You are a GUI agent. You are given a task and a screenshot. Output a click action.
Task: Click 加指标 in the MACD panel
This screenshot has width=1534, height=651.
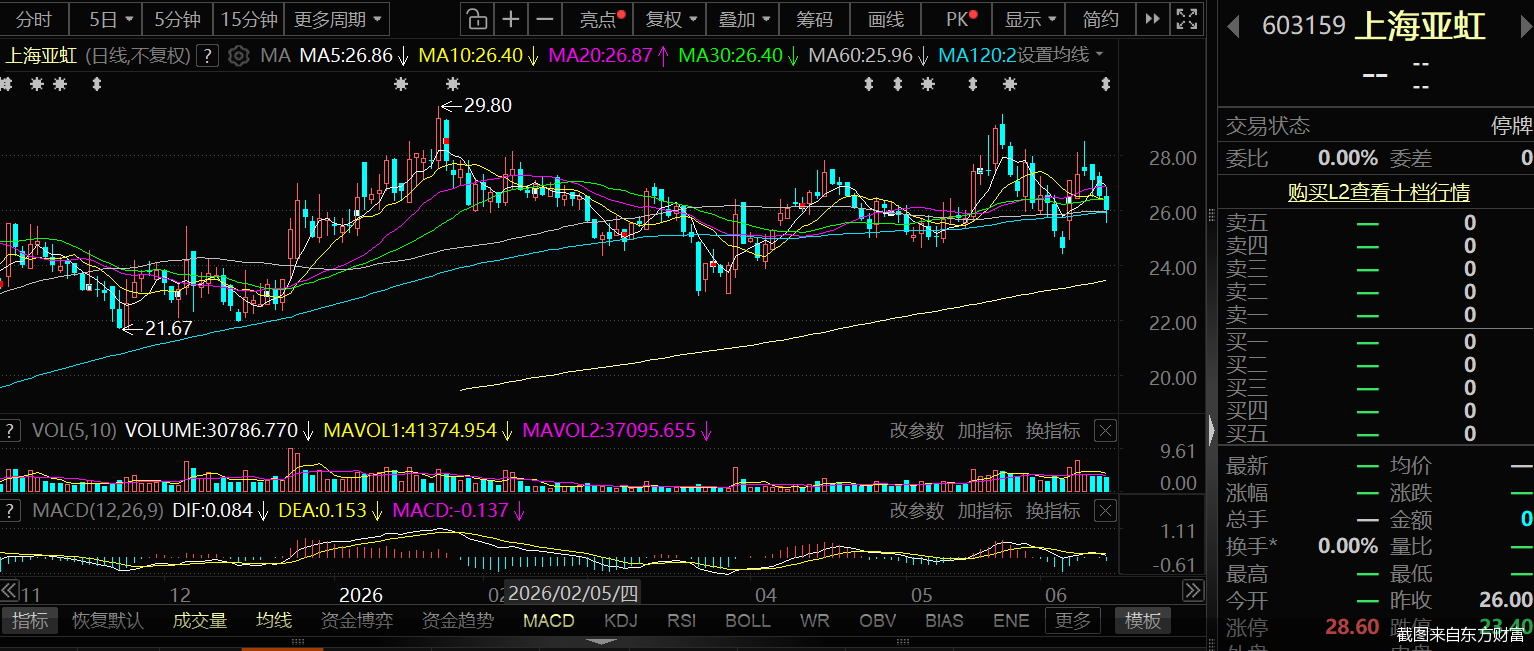(x=985, y=511)
